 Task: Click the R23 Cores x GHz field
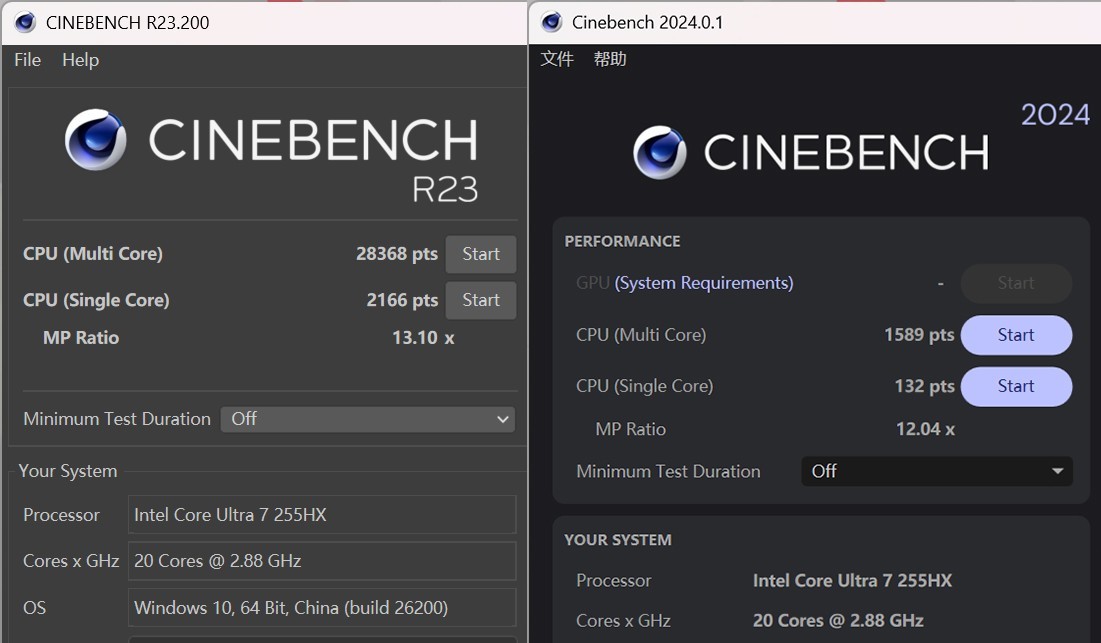coord(322,561)
